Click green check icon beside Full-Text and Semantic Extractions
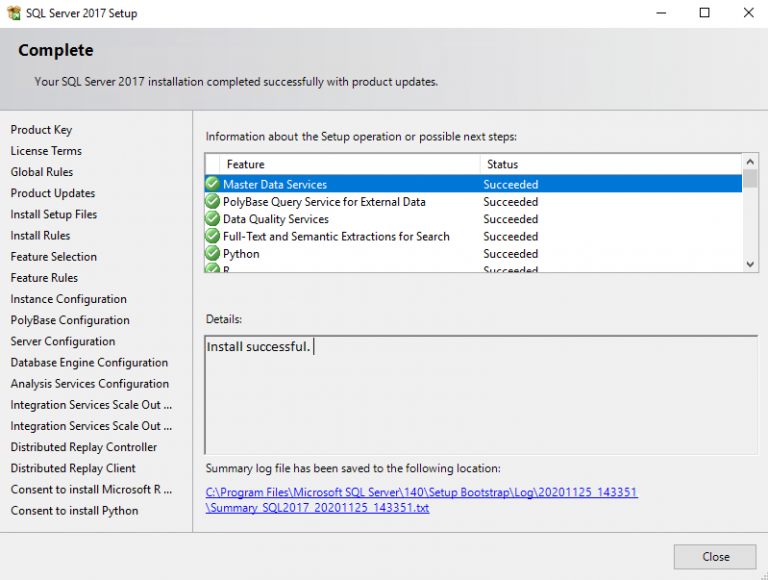 213,236
